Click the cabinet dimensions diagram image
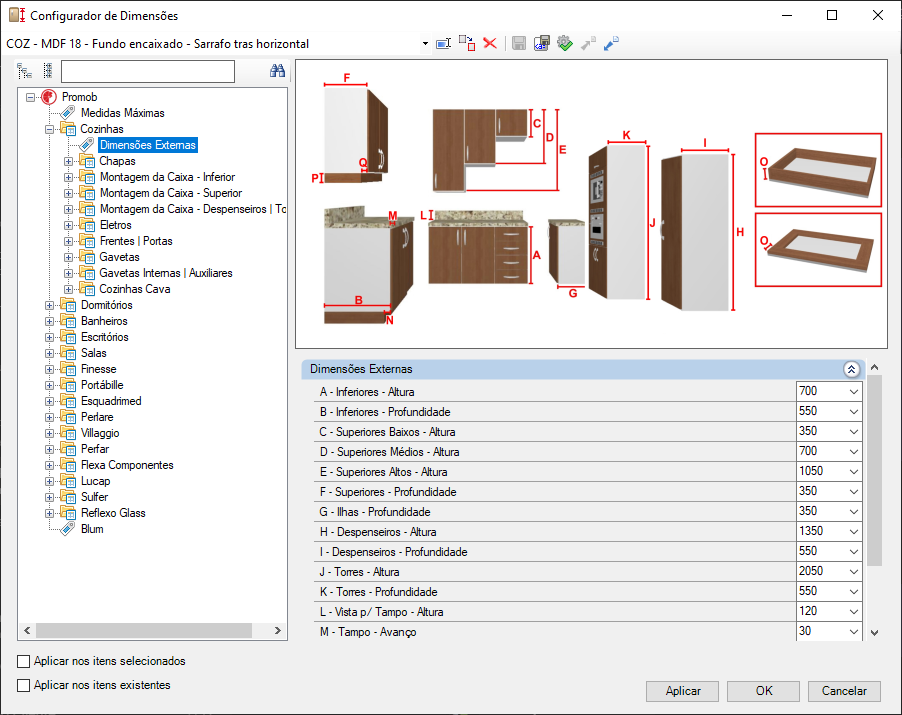The width and height of the screenshot is (902, 715). tap(591, 204)
